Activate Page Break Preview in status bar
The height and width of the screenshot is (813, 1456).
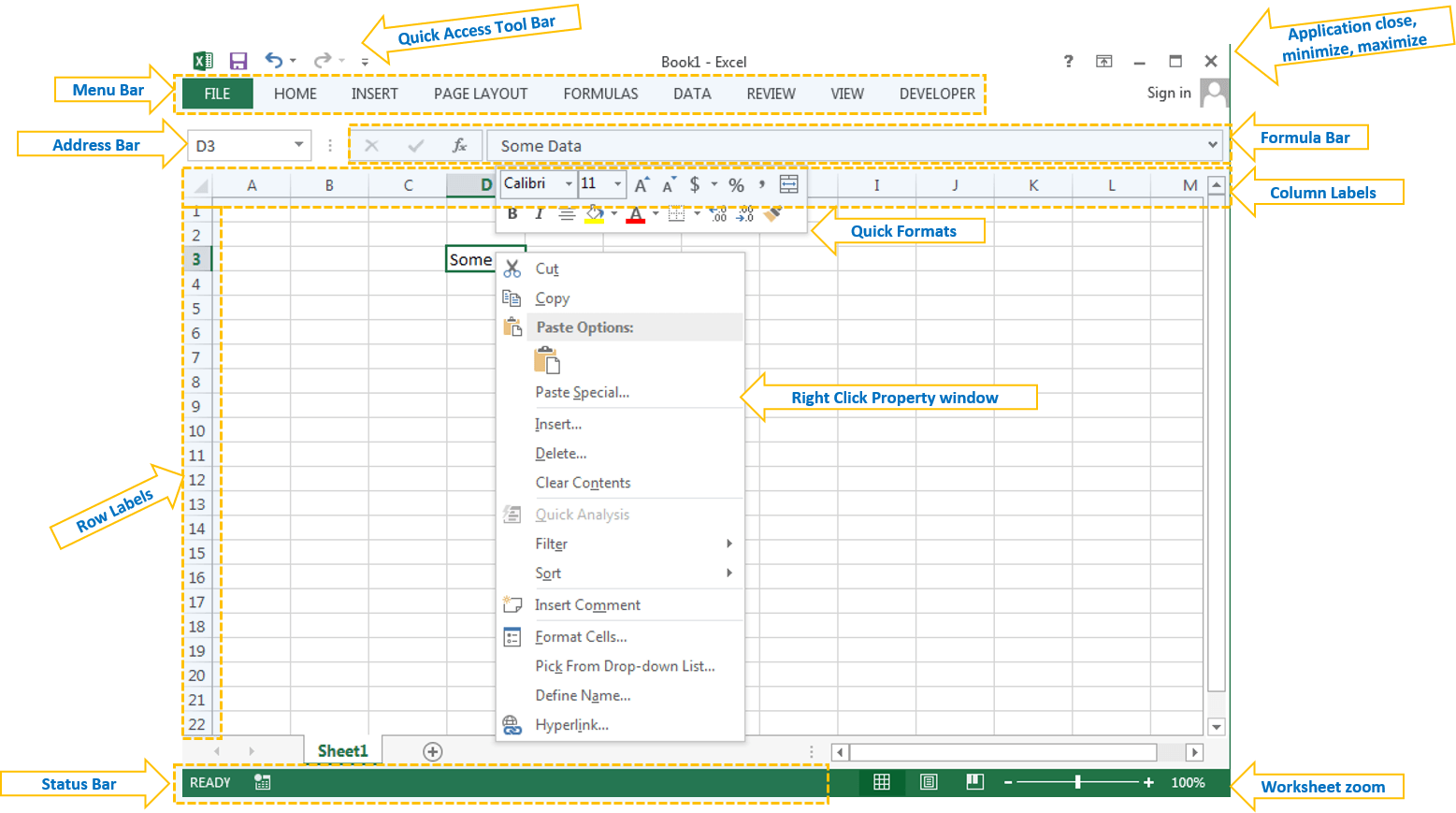click(974, 782)
